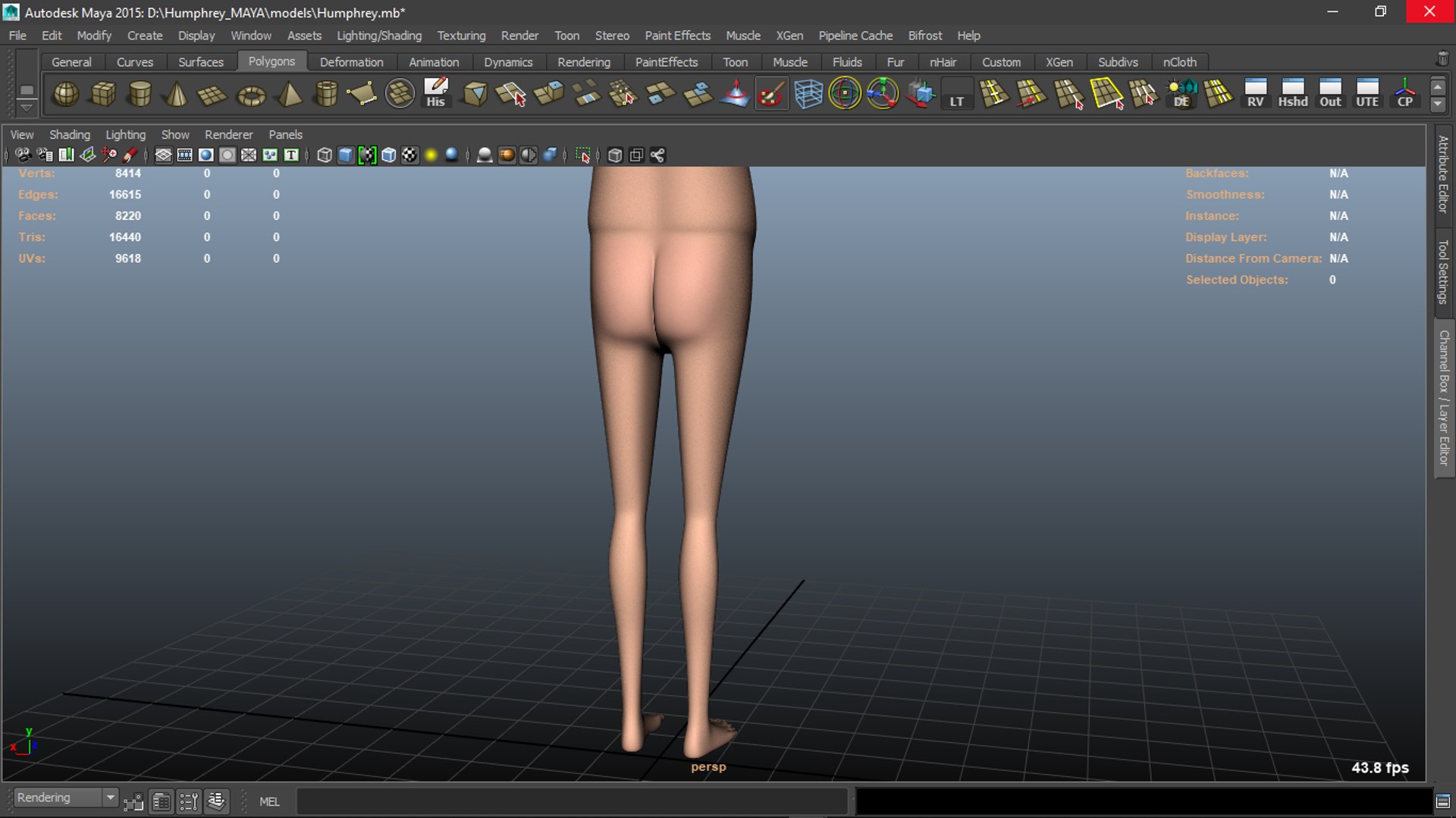Open the Pipeline Cache menu

click(x=855, y=36)
